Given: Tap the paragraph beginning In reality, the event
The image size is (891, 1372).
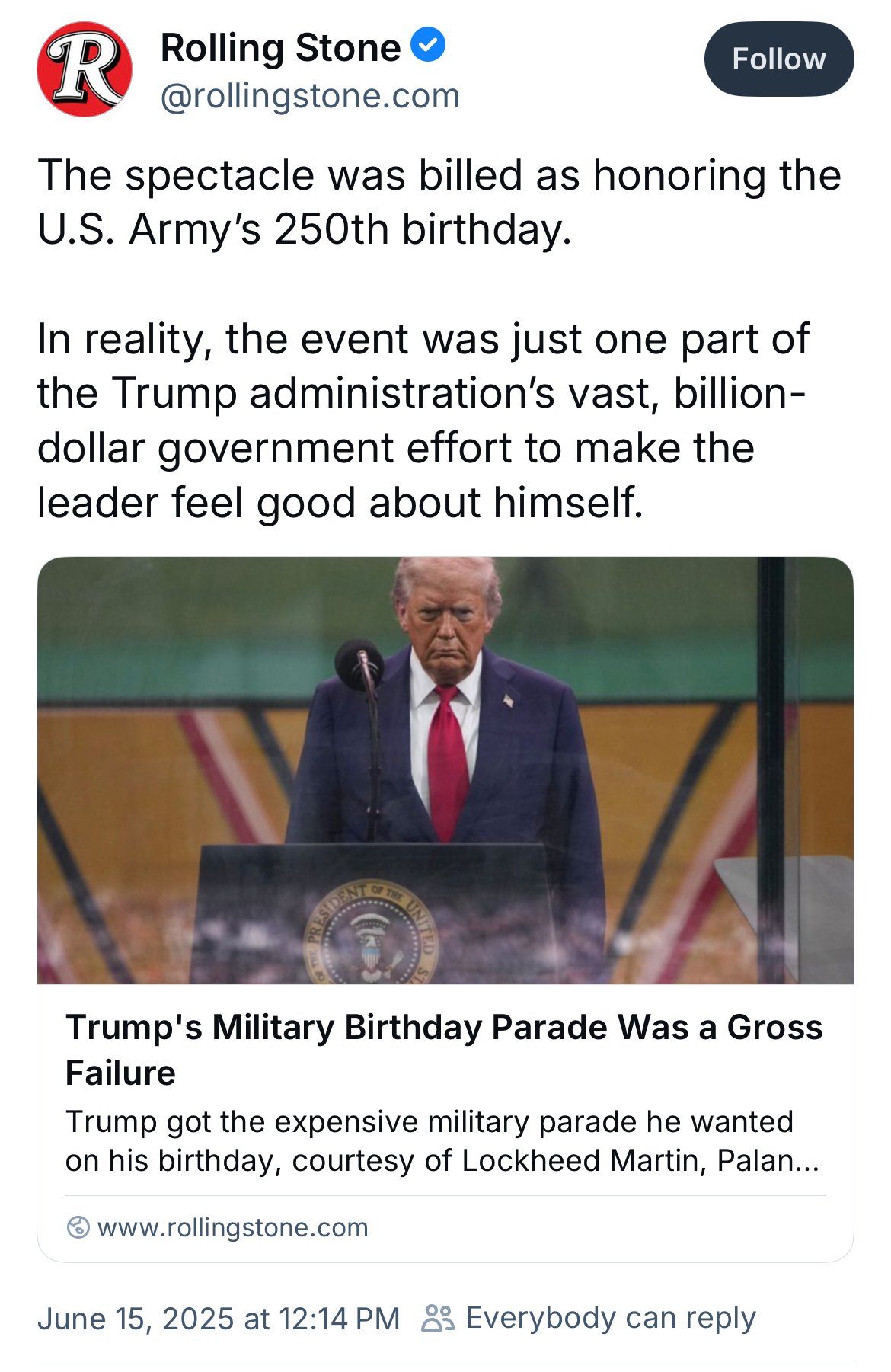Looking at the screenshot, I should click(x=423, y=421).
